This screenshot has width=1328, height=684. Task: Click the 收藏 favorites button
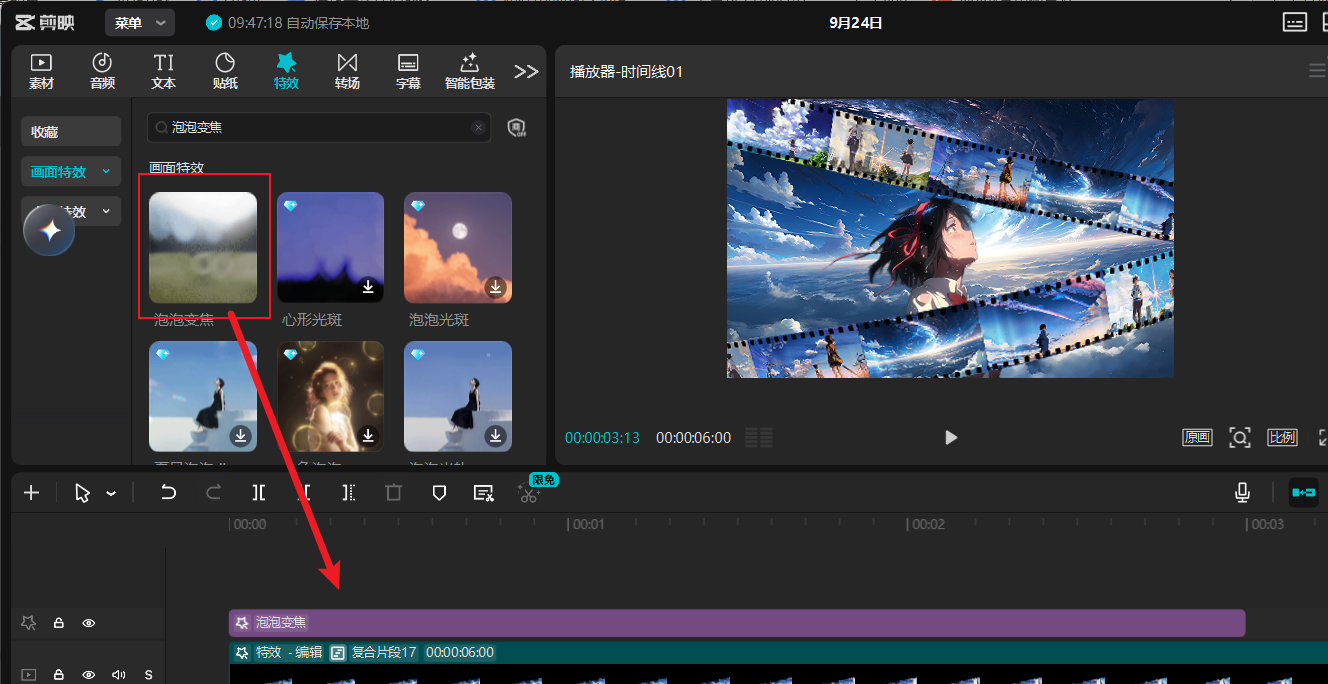(x=71, y=131)
